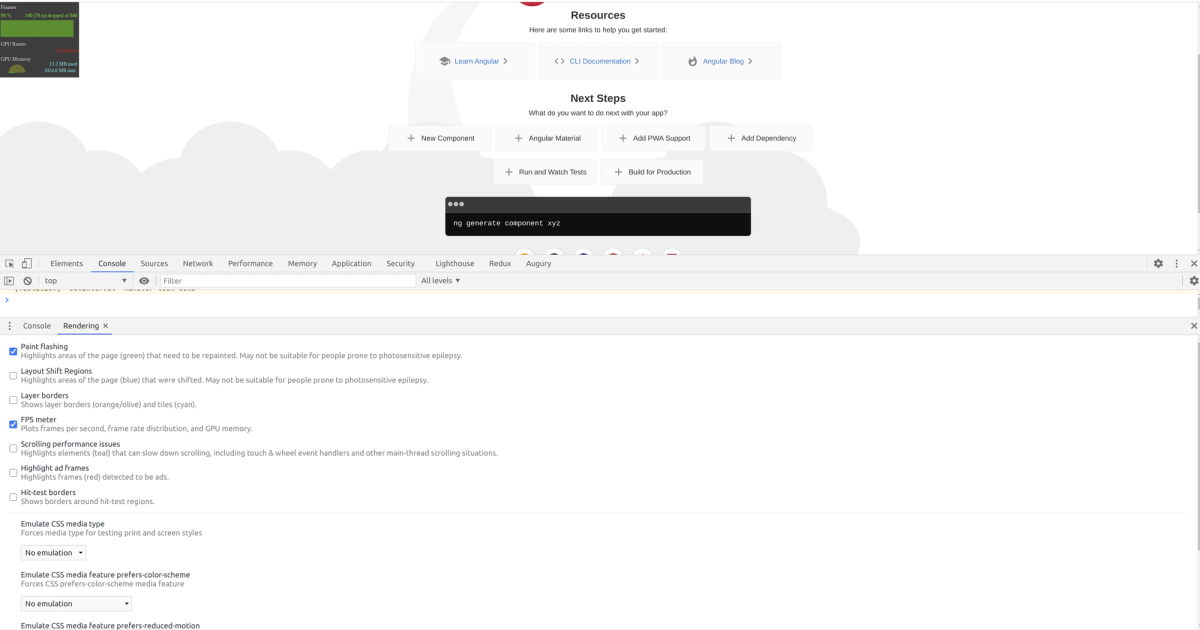Open the prefers-color-scheme emulation dropdown
Viewport: 1200px width, 630px height.
click(x=76, y=604)
